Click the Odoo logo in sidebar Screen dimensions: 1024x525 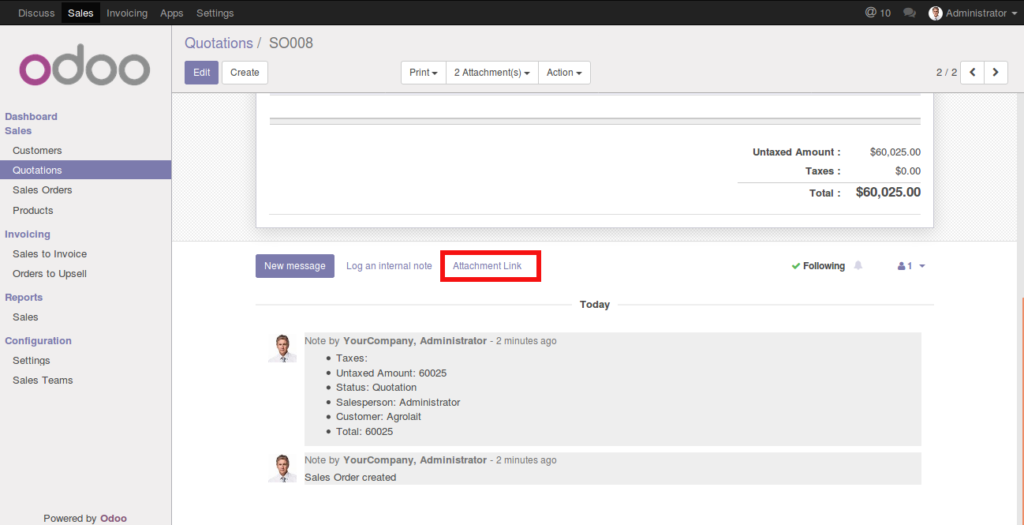pyautogui.click(x=85, y=65)
